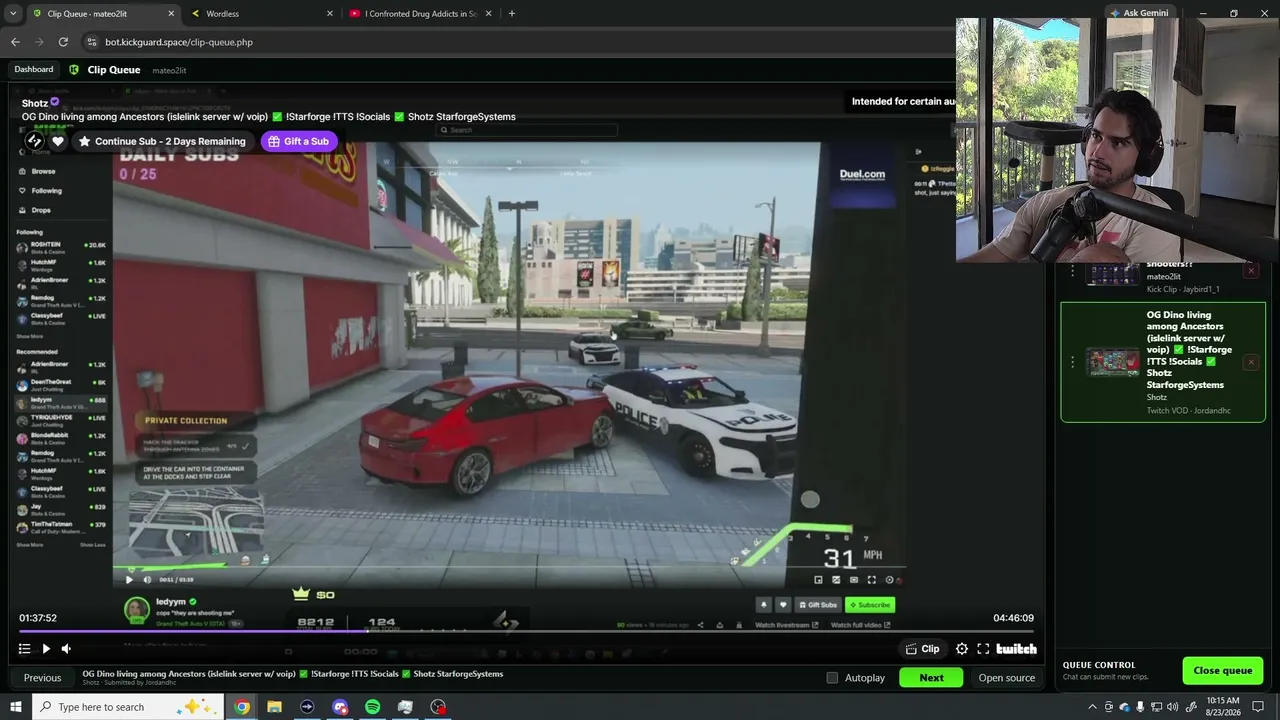1280x720 pixels.
Task: Open a new browser tab
Action: (x=512, y=14)
